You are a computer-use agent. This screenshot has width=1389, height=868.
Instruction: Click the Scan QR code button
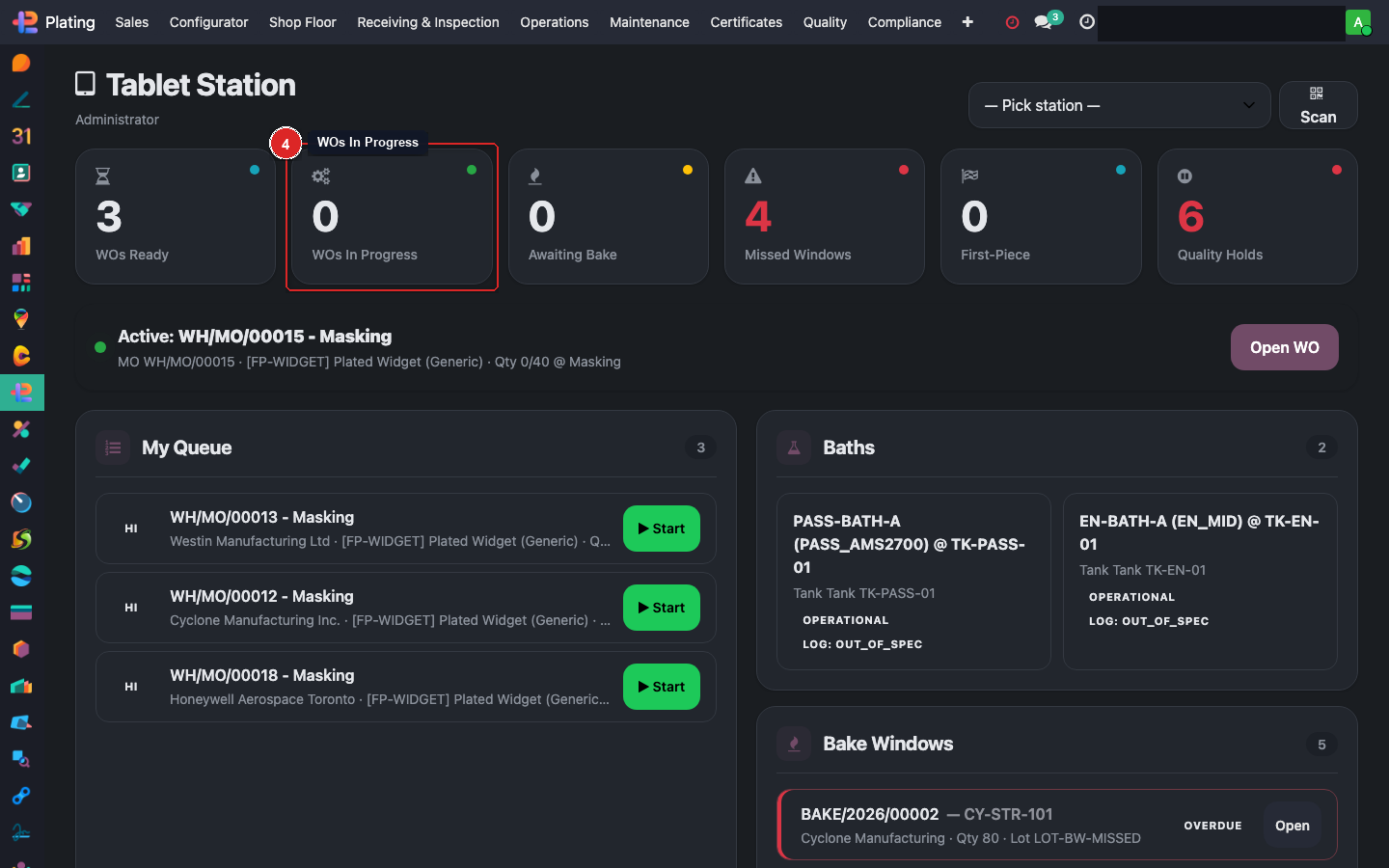pos(1318,105)
